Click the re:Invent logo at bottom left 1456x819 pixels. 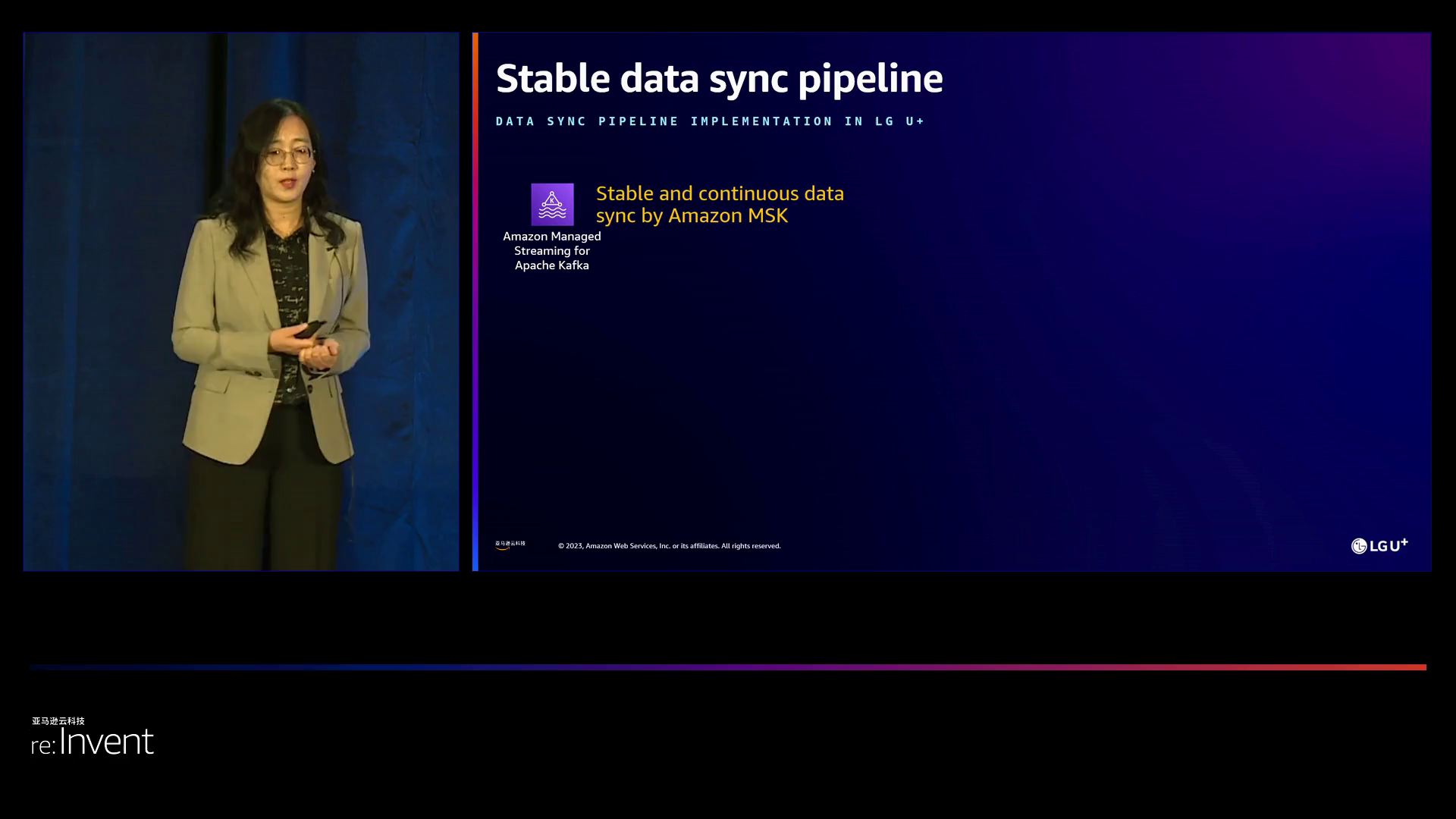tap(93, 742)
